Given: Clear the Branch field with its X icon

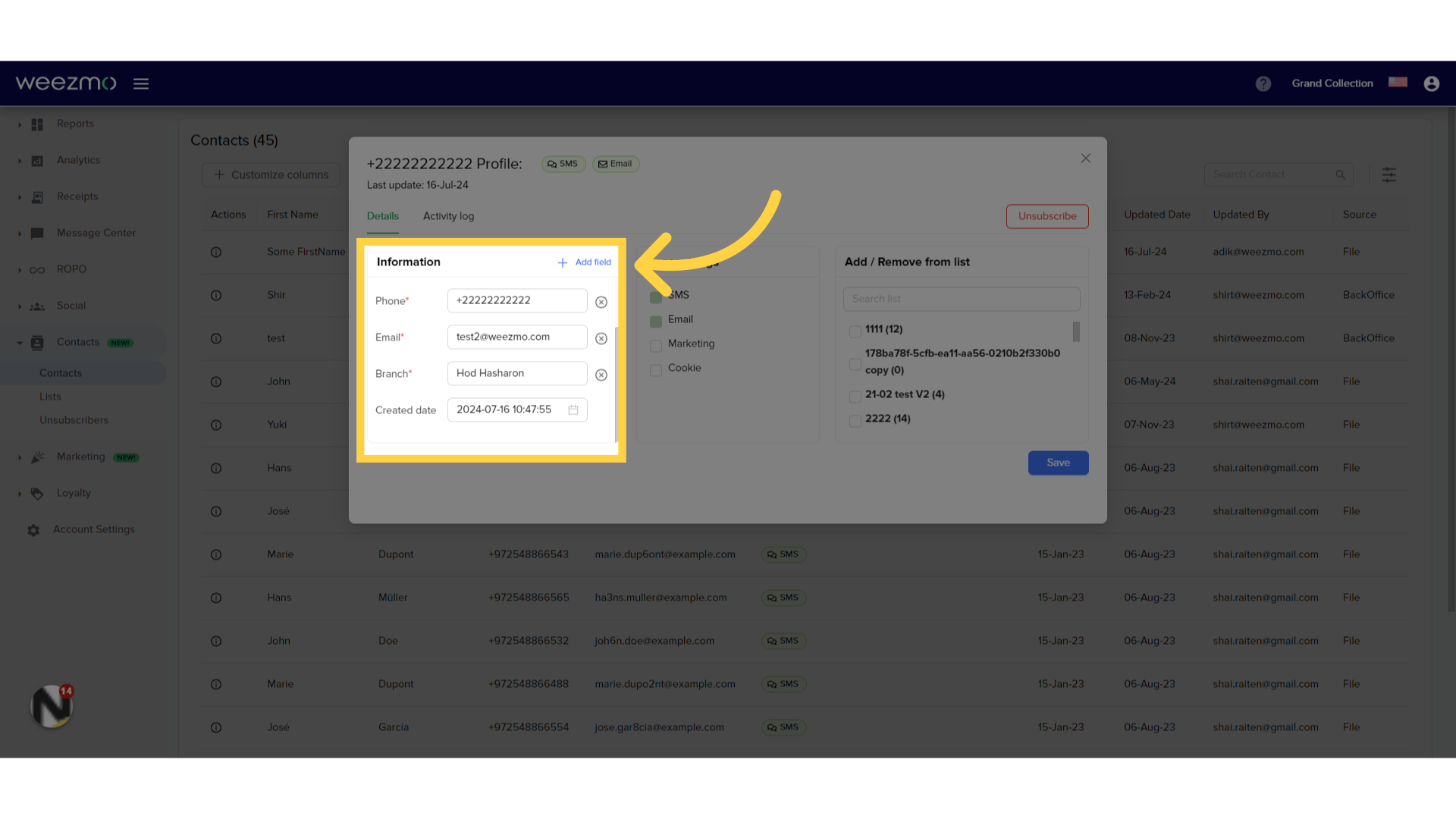Looking at the screenshot, I should coord(601,375).
